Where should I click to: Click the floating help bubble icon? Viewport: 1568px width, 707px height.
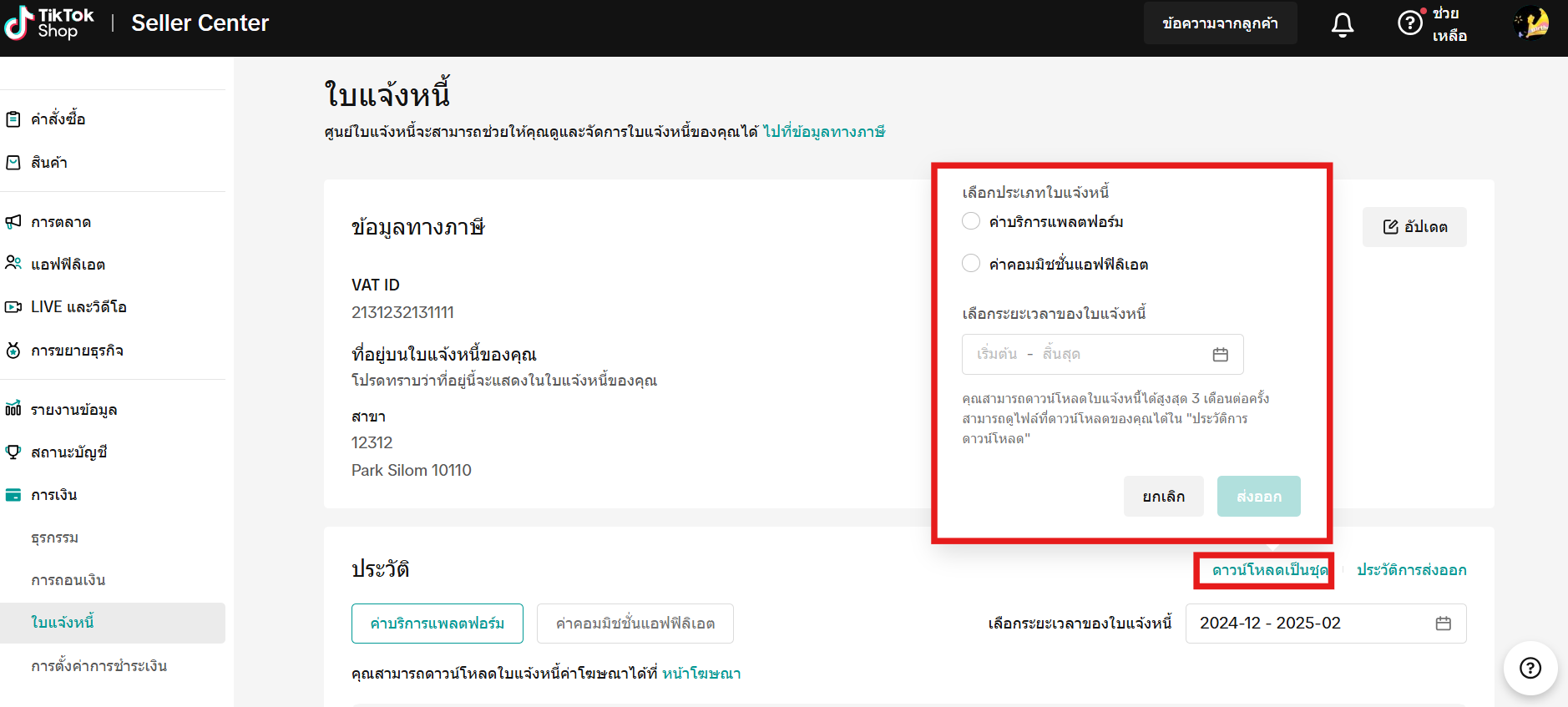coord(1530,668)
